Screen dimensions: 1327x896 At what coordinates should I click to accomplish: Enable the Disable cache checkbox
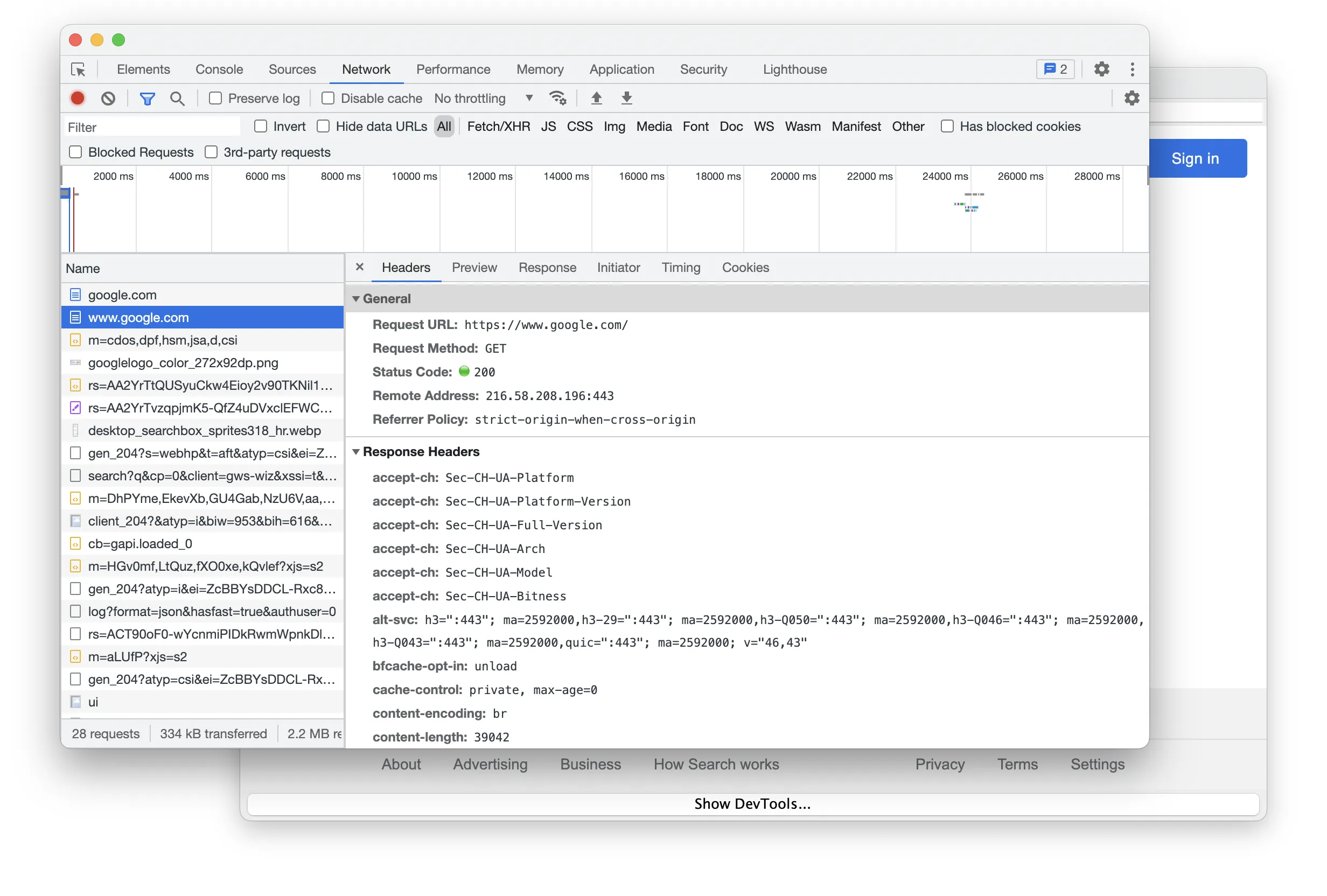pos(328,98)
